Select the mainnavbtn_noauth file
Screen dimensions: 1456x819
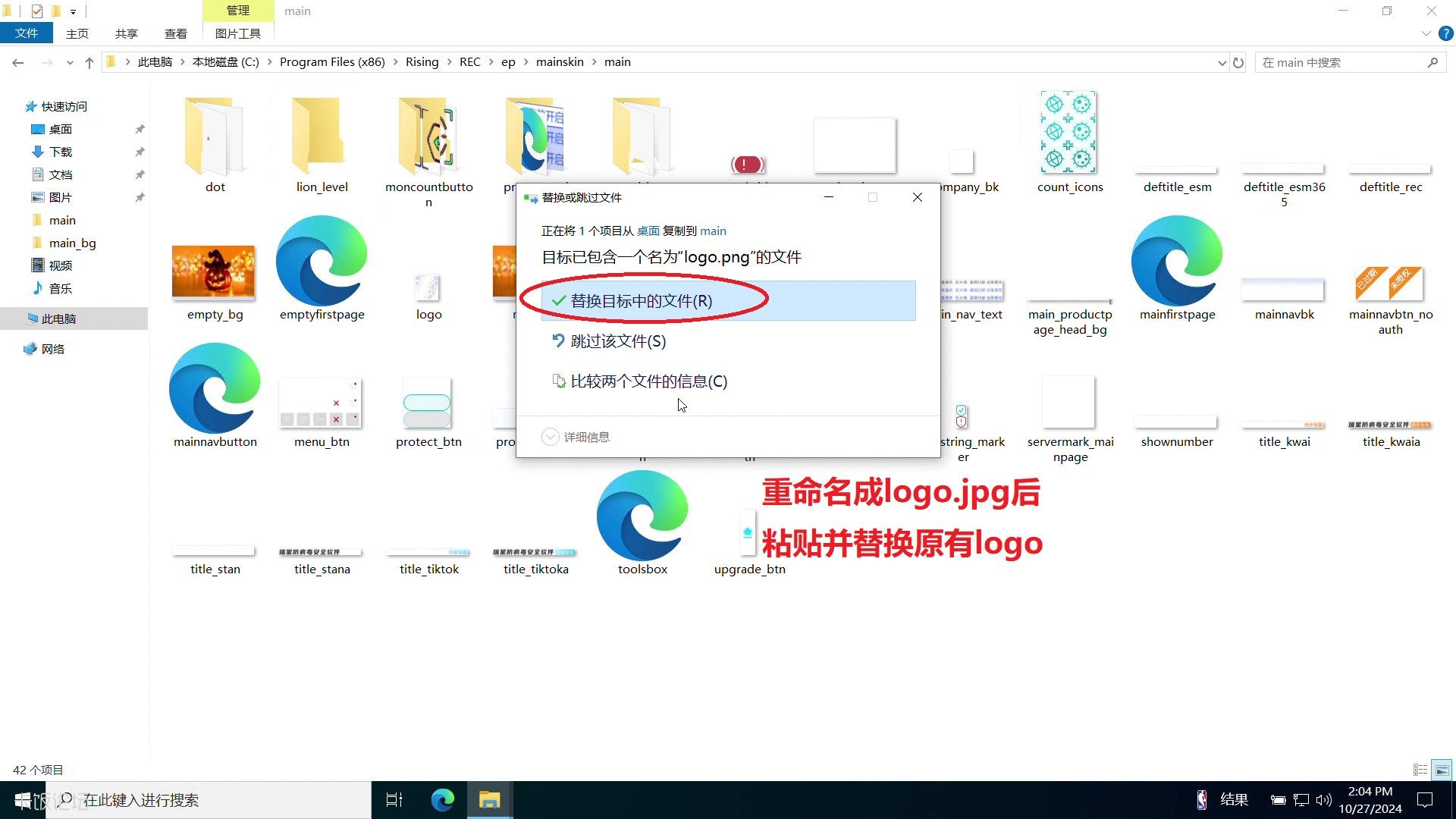pyautogui.click(x=1390, y=300)
